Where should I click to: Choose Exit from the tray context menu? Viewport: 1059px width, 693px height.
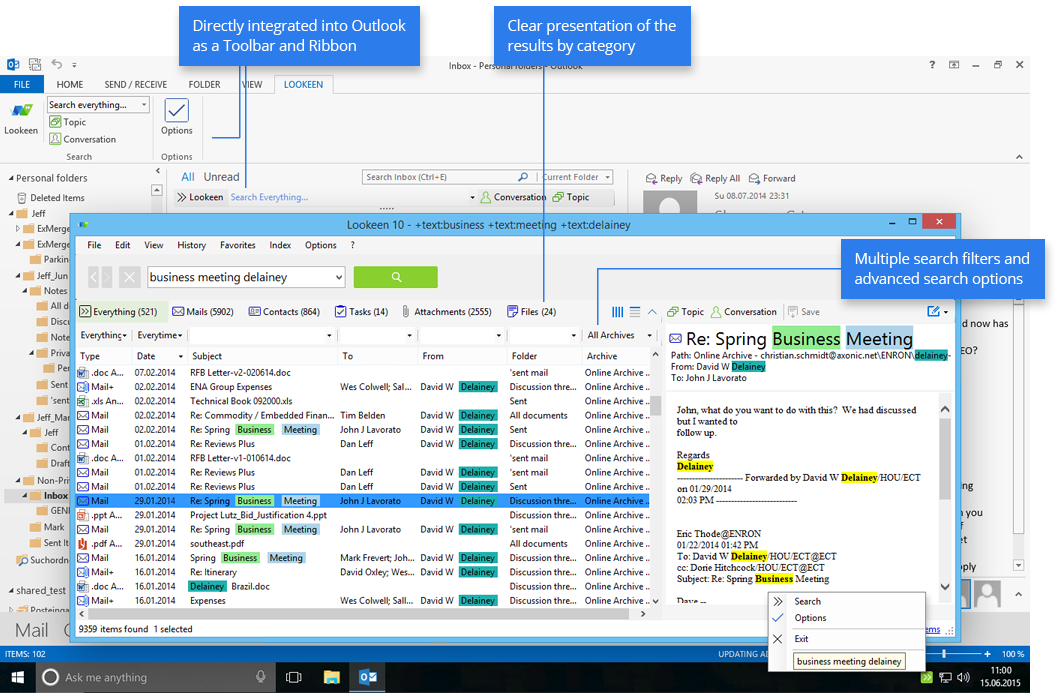click(x=801, y=638)
